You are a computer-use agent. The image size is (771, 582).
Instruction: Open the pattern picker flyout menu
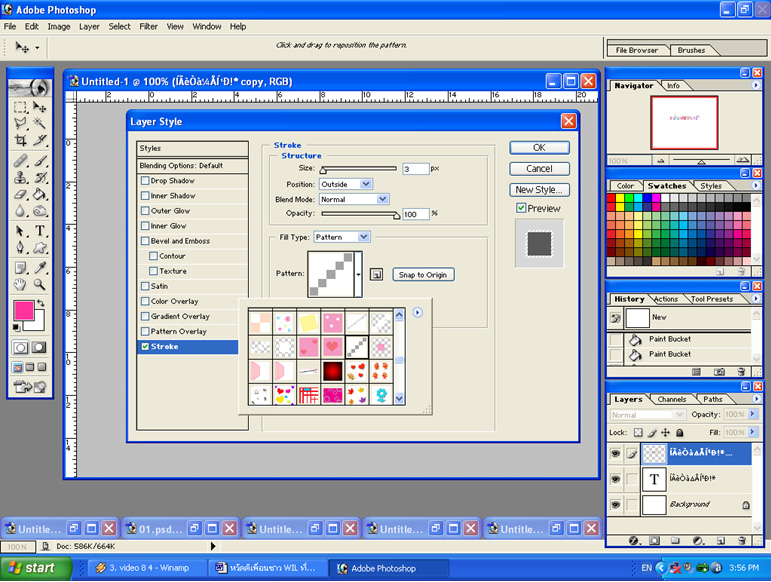click(417, 313)
